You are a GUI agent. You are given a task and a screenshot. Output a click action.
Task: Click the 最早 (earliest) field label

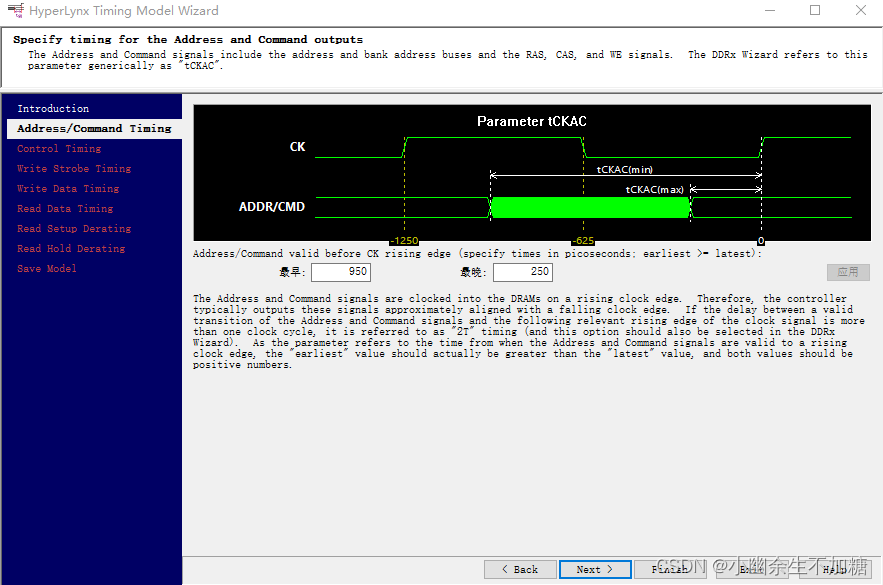[292, 273]
